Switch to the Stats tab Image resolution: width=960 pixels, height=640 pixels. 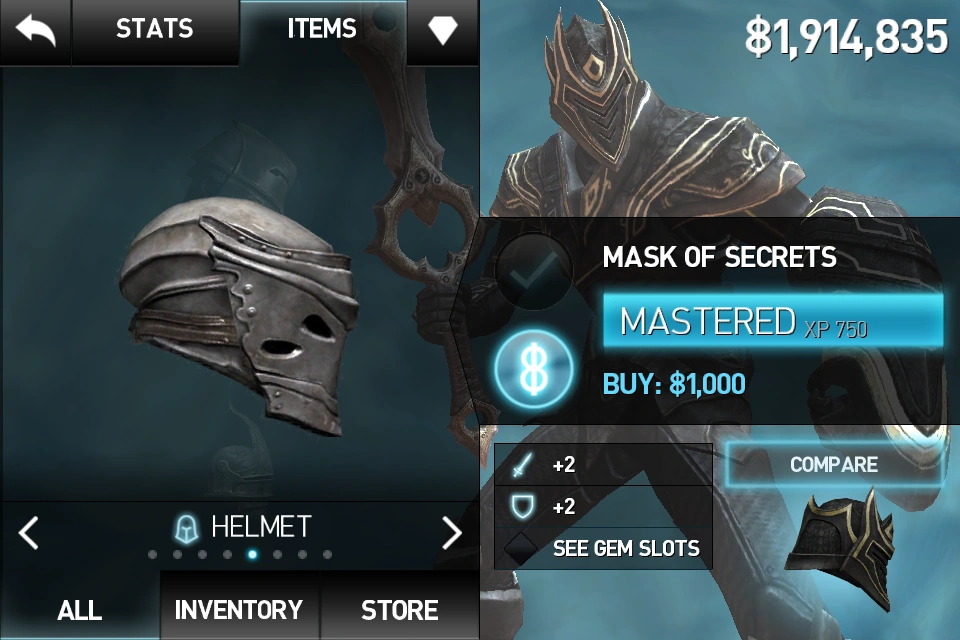pyautogui.click(x=155, y=29)
